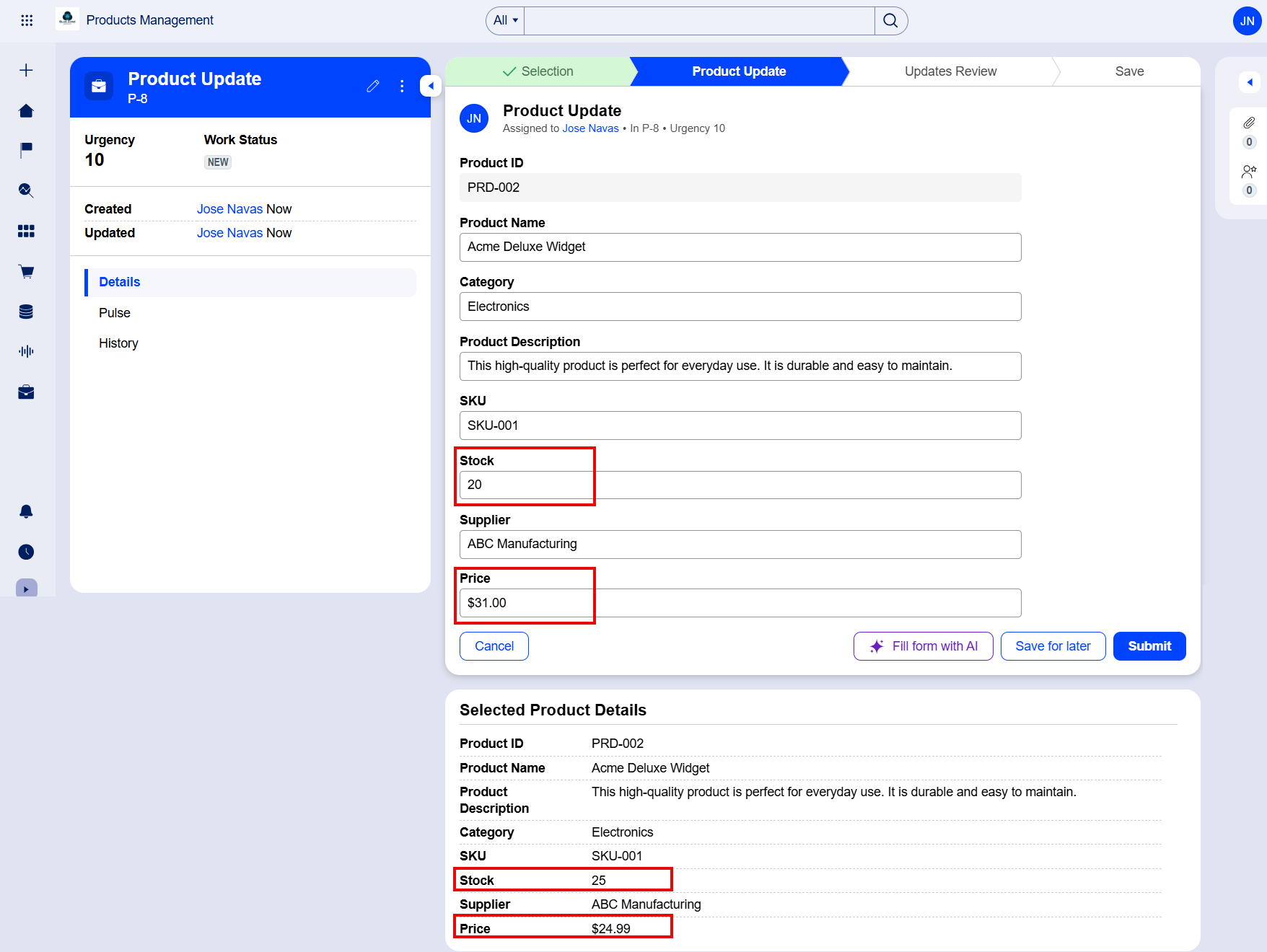
Task: Open the app launcher grid icon
Action: point(27,20)
